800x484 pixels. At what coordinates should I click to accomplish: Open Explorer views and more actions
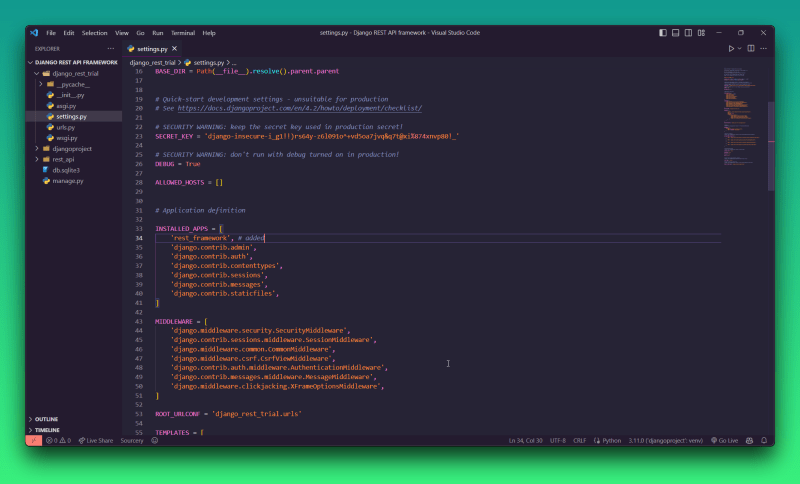tap(111, 48)
